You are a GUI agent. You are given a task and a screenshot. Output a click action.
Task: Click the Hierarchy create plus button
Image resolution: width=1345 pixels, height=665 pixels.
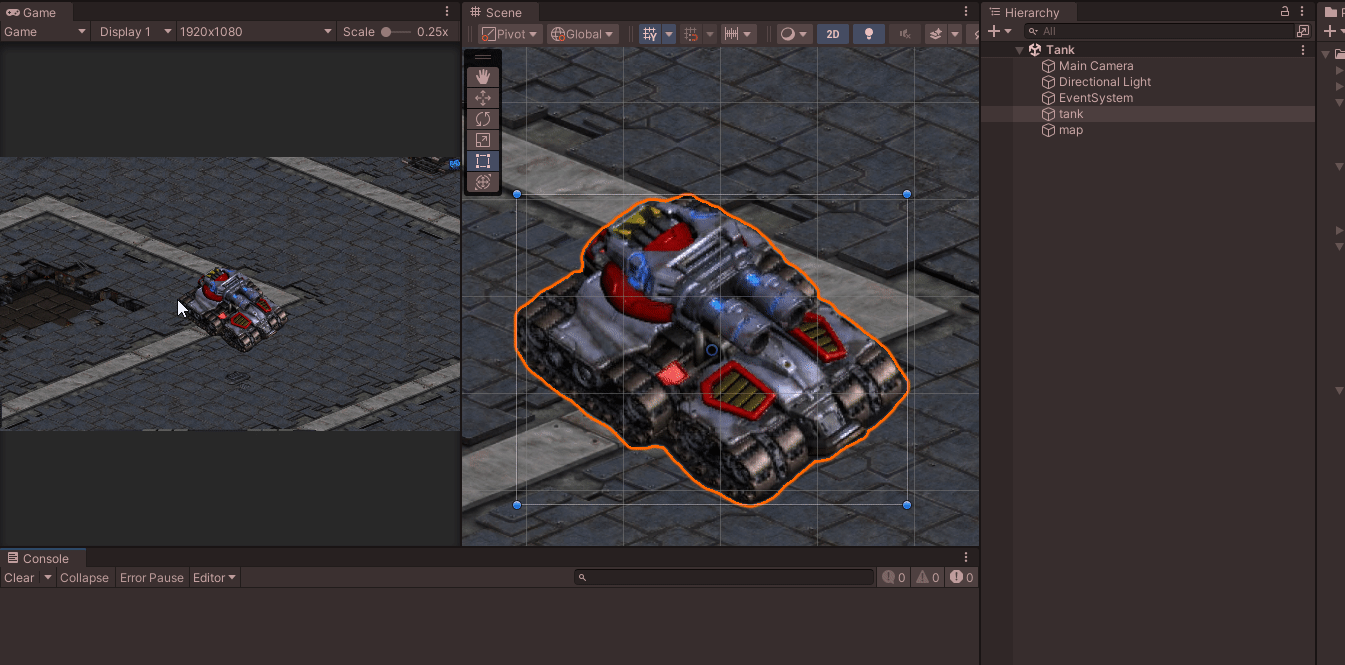pyautogui.click(x=993, y=32)
